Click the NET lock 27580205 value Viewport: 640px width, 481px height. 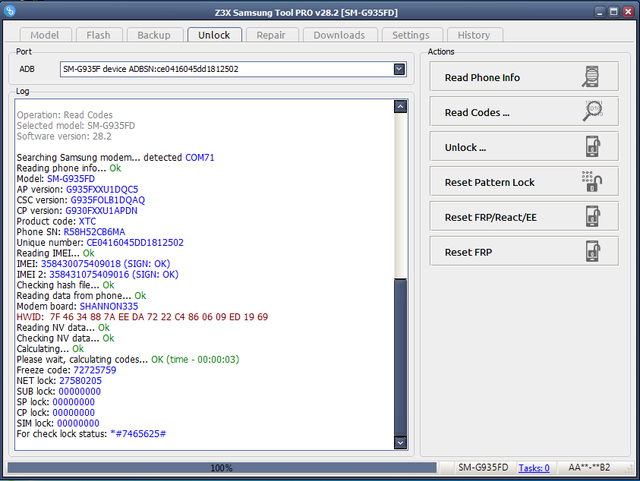[80, 381]
